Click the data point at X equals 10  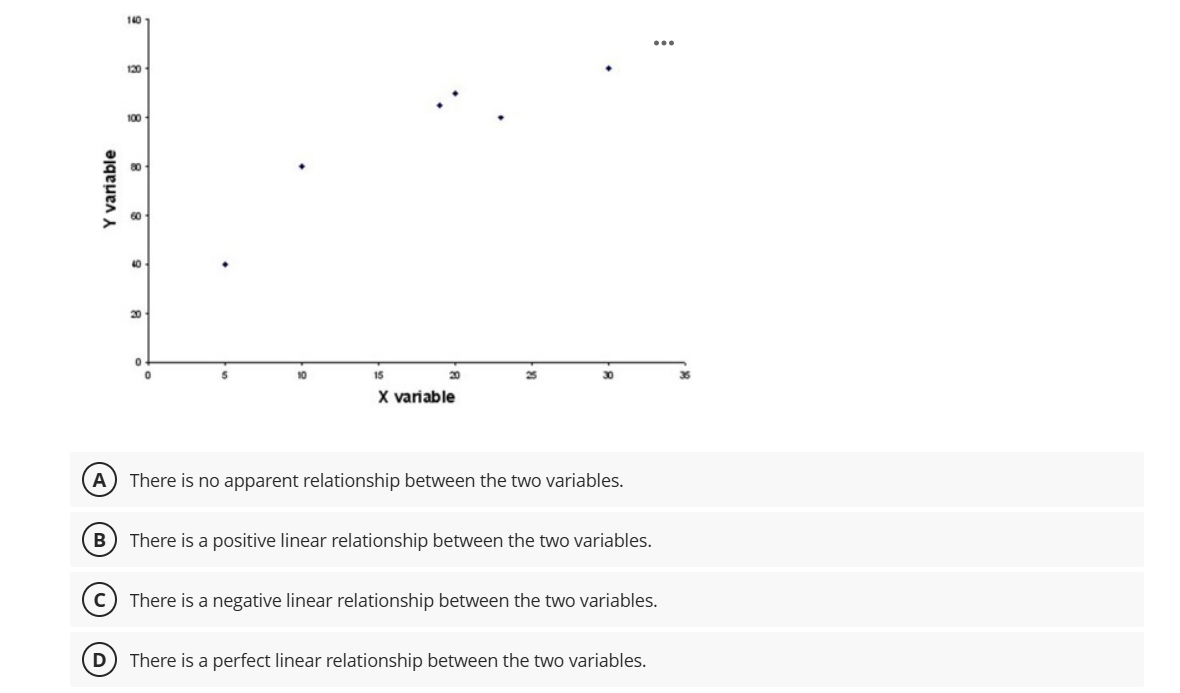click(x=301, y=165)
